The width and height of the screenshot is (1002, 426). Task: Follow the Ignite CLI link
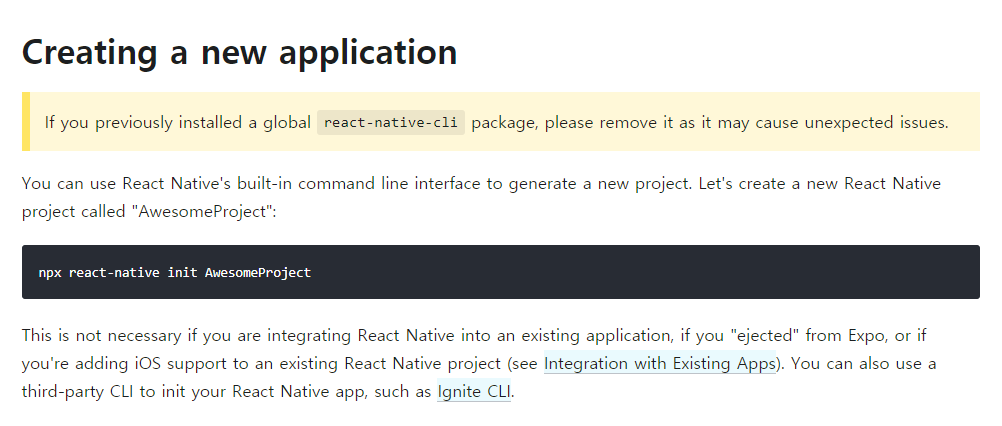[x=474, y=392]
